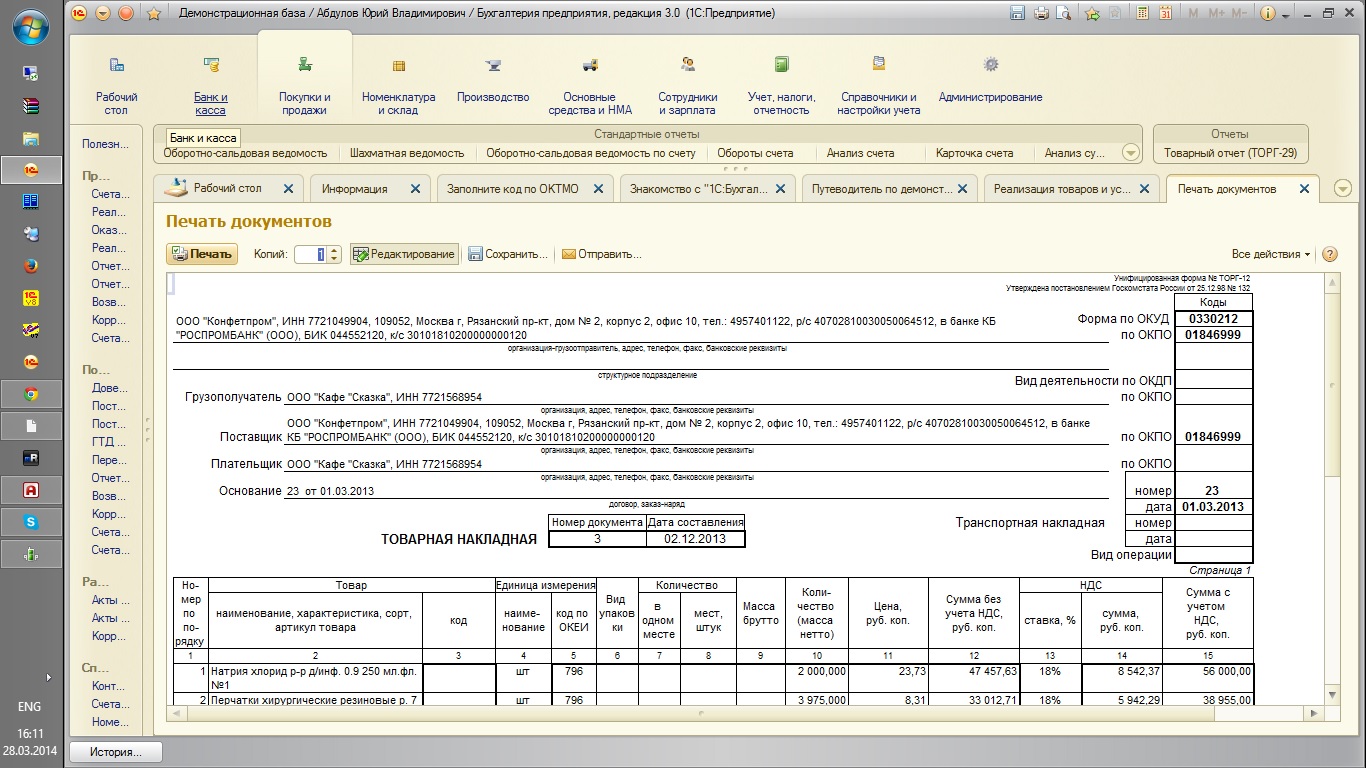
Task: Click the printer icon in title bar
Action: (1041, 13)
